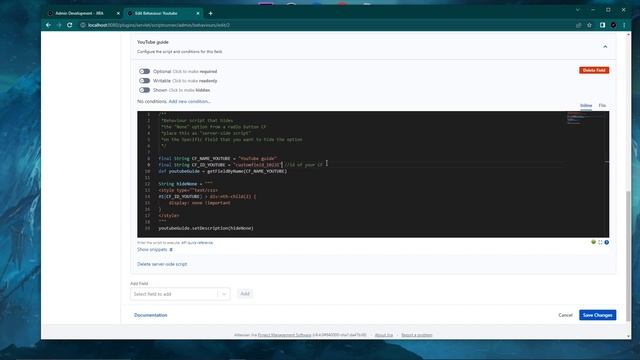This screenshot has height=360, width=640.
Task: Click the display: none !important code line
Action: pos(200,203)
